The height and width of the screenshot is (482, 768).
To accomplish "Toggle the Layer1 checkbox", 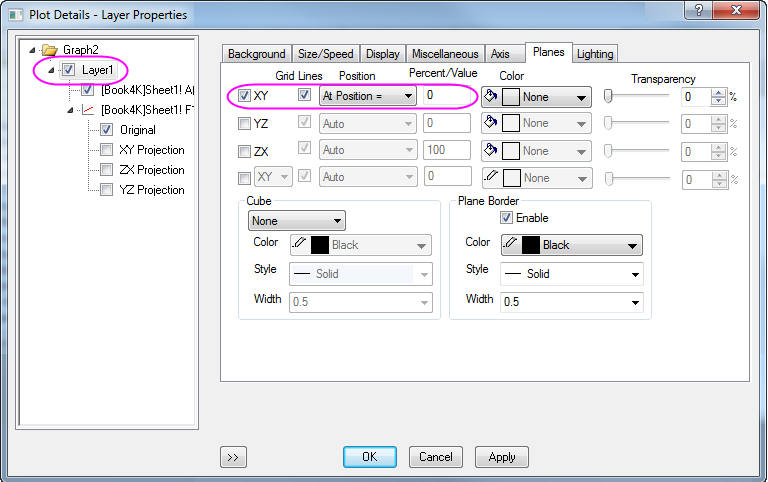I will 68,70.
